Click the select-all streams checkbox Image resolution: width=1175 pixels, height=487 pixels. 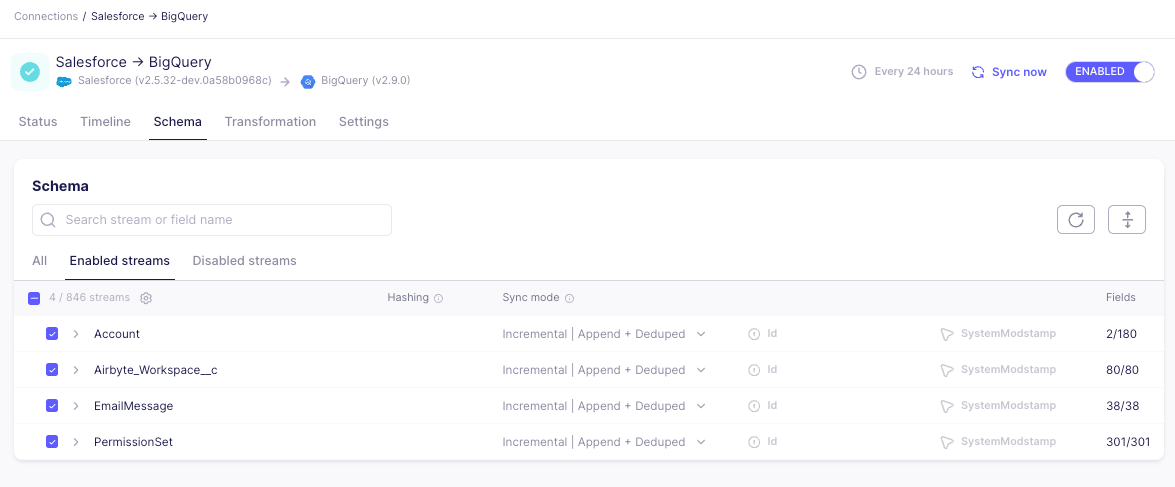coord(34,298)
